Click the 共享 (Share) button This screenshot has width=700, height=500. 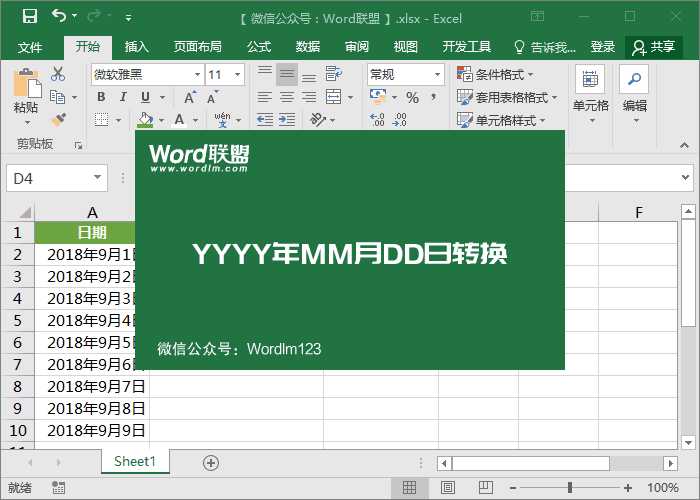pos(654,47)
